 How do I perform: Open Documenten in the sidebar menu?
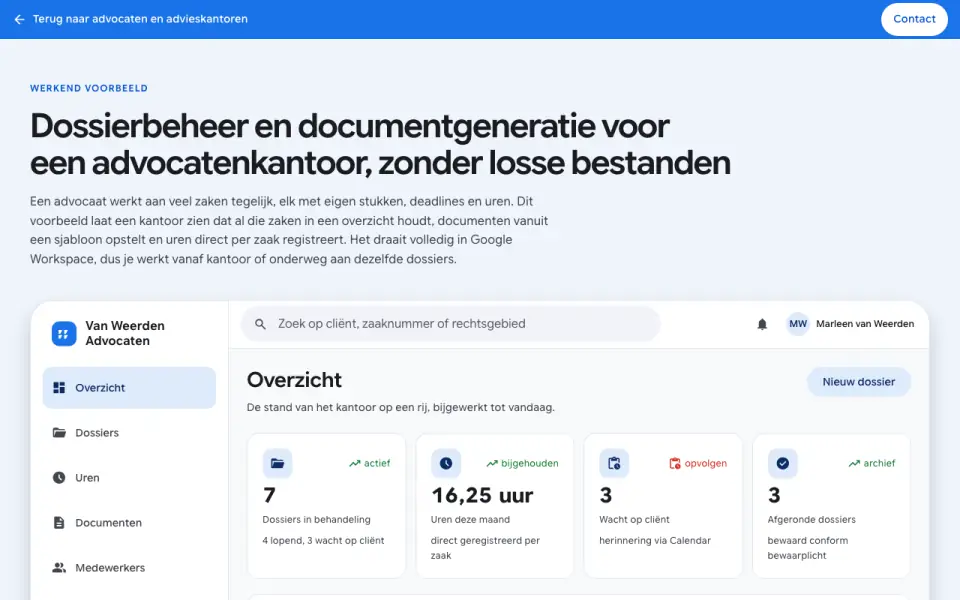[129, 523]
